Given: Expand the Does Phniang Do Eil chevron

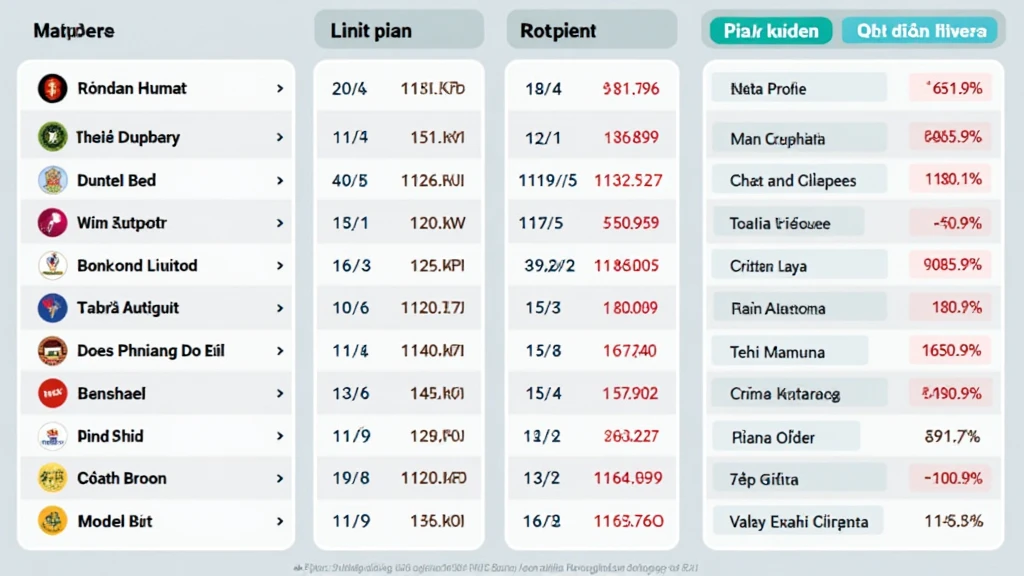Looking at the screenshot, I should (279, 351).
